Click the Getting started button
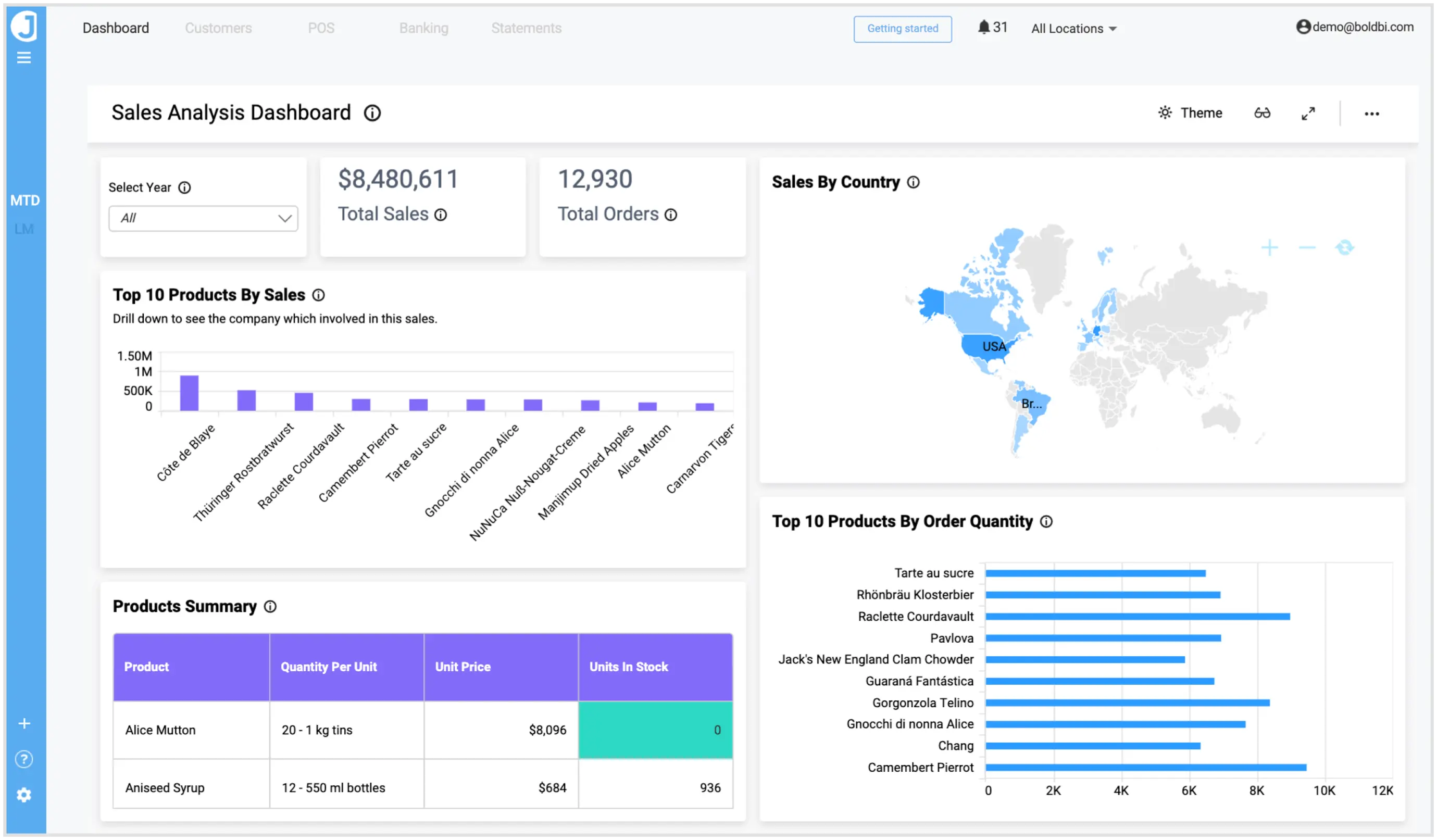This screenshot has width=1437, height=840. tap(902, 29)
